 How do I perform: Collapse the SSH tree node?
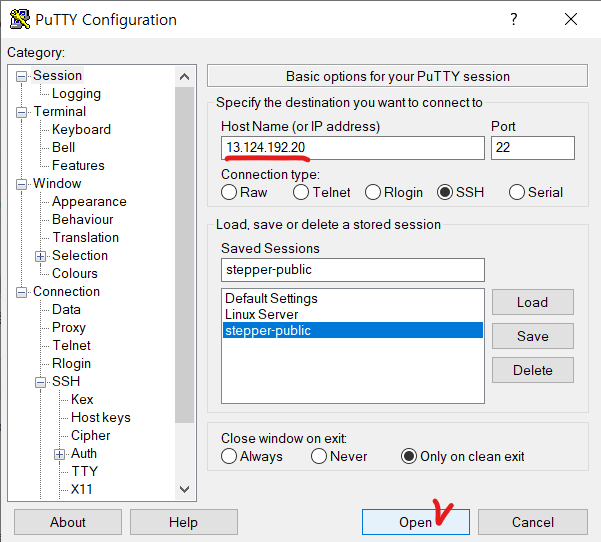(40, 382)
